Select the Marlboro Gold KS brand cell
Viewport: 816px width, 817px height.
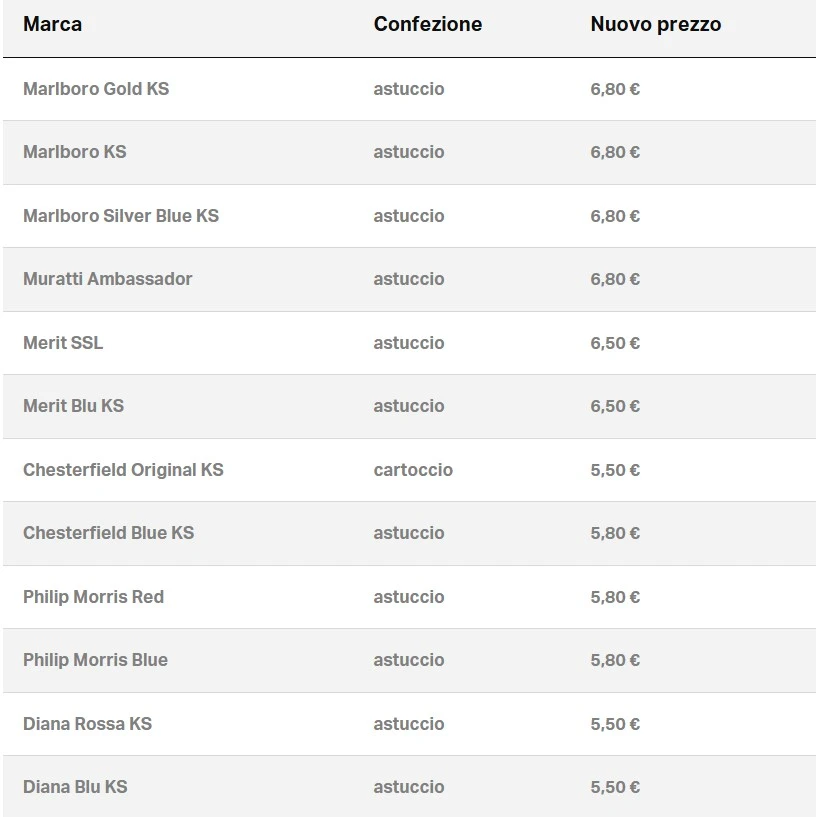click(x=96, y=89)
